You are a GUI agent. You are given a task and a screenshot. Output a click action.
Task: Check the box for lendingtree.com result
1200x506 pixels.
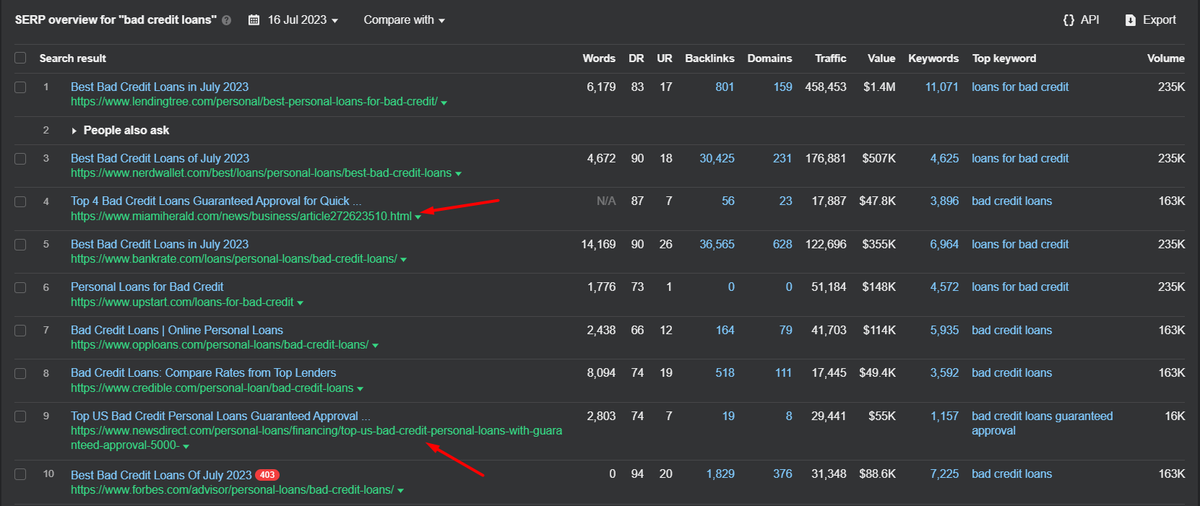(21, 88)
